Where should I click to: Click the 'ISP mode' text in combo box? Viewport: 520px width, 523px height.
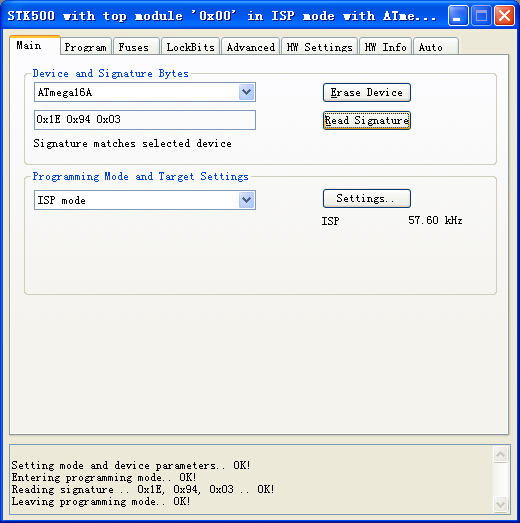coord(61,200)
